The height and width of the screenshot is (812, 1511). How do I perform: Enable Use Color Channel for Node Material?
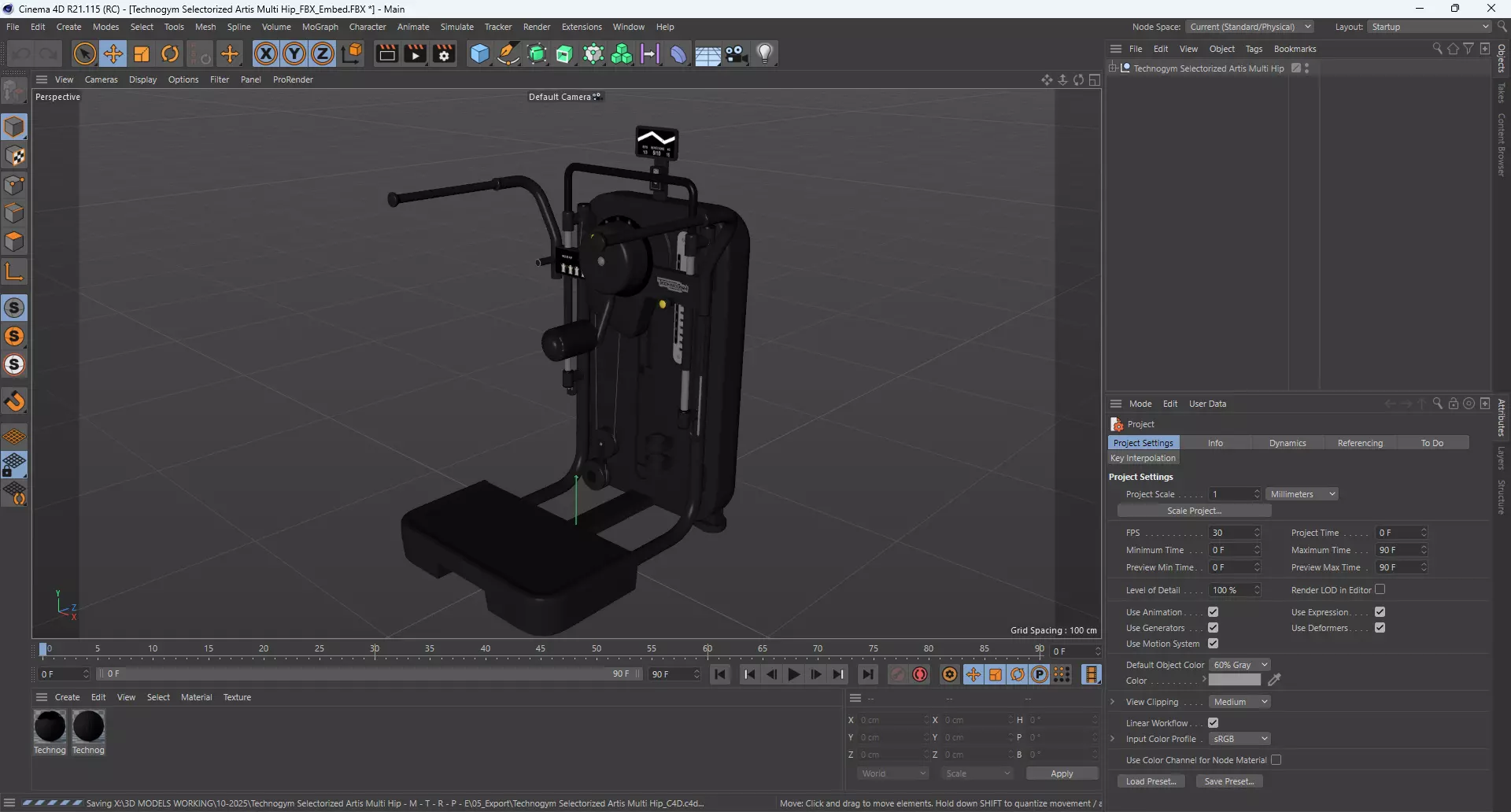pyautogui.click(x=1276, y=760)
